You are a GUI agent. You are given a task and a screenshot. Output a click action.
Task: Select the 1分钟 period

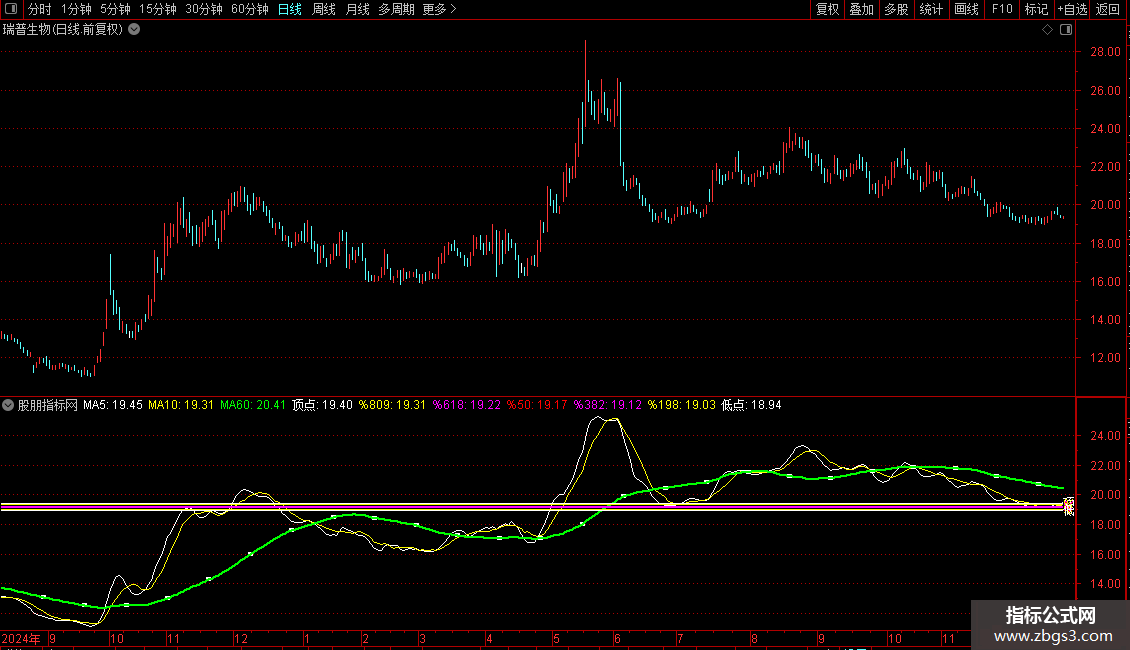76,9
